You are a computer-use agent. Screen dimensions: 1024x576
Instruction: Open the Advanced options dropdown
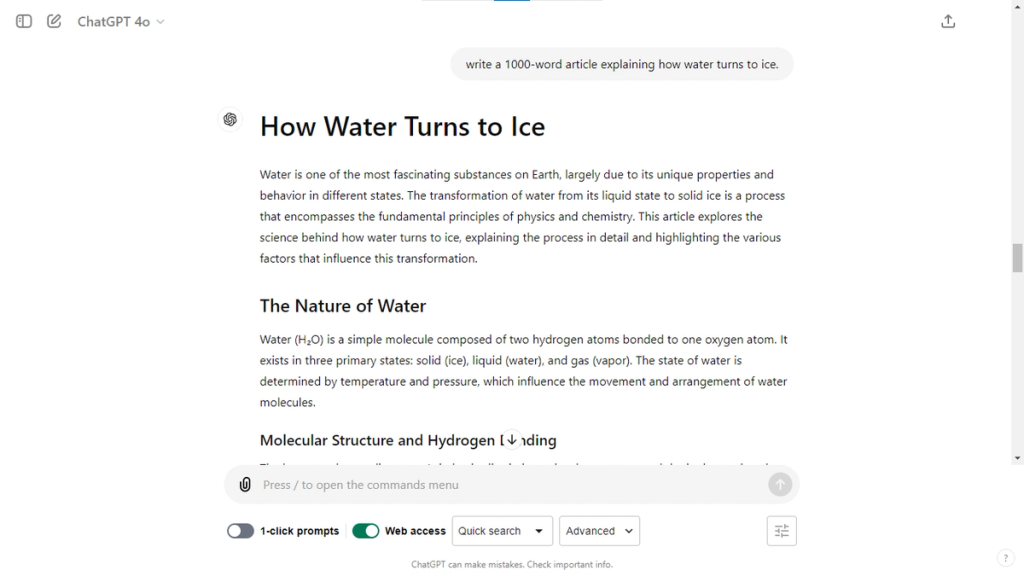pos(599,531)
